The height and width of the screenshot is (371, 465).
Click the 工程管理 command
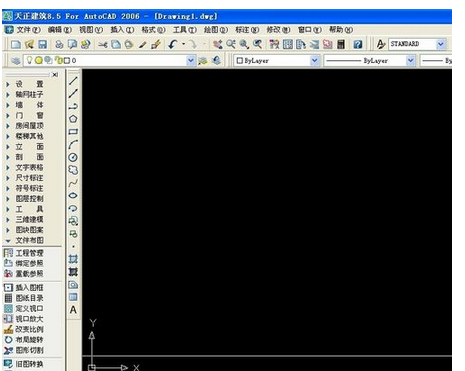[x=24, y=253]
